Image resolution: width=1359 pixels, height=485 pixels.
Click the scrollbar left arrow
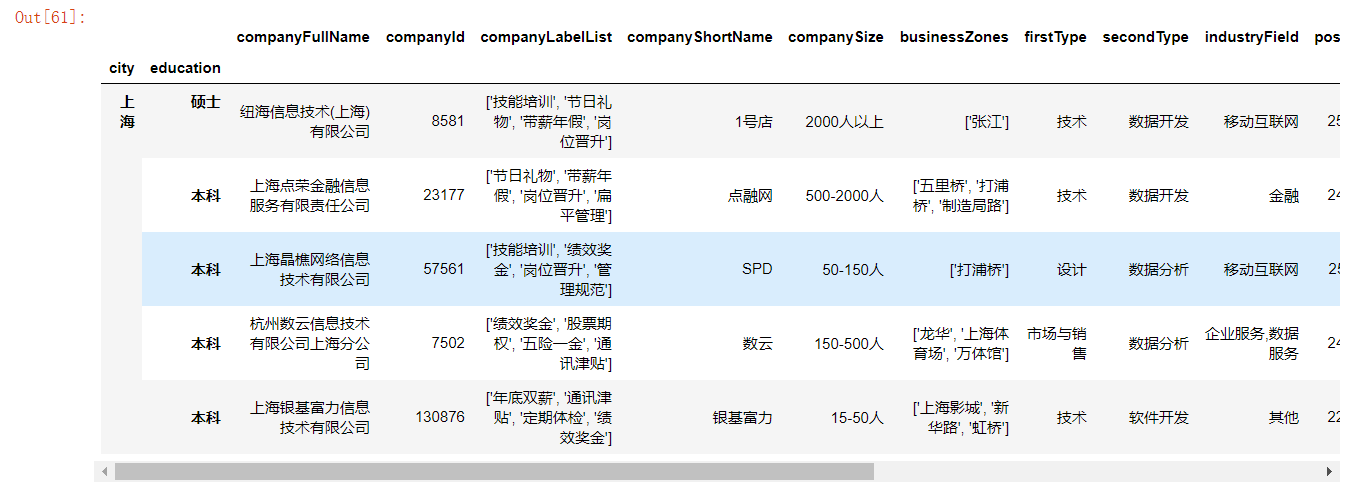click(104, 471)
